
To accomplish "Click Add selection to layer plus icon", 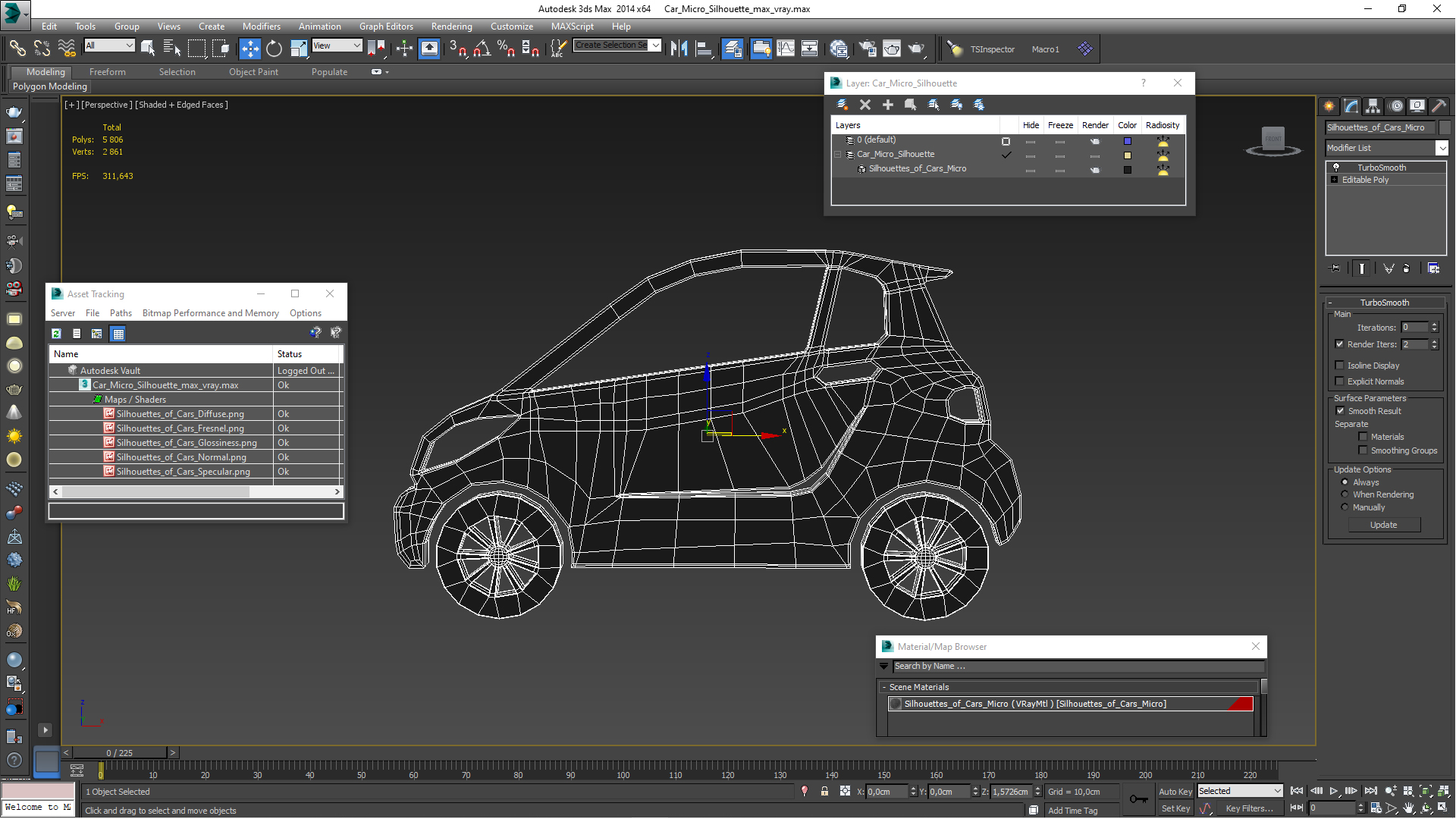I will [x=888, y=105].
